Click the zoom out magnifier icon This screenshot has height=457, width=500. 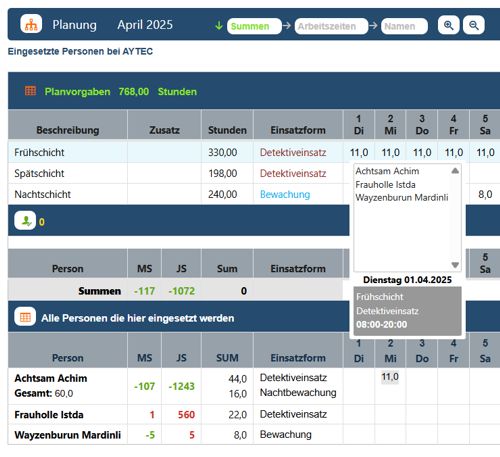click(473, 25)
